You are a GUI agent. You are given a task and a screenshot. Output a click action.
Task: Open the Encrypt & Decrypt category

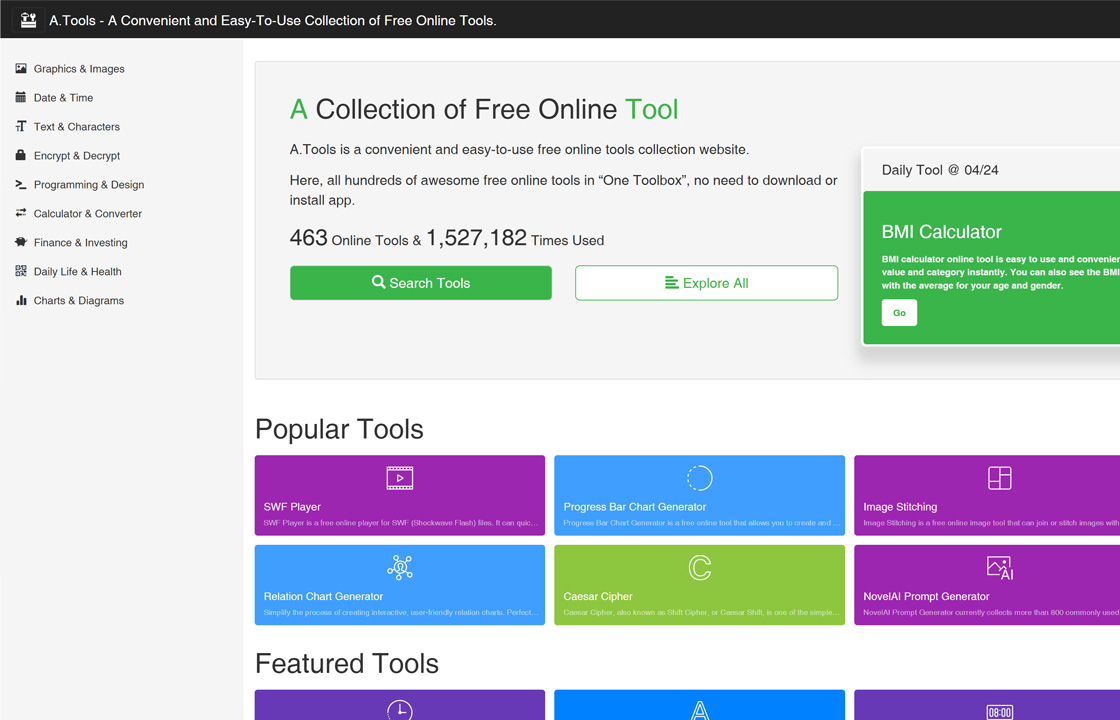76,155
